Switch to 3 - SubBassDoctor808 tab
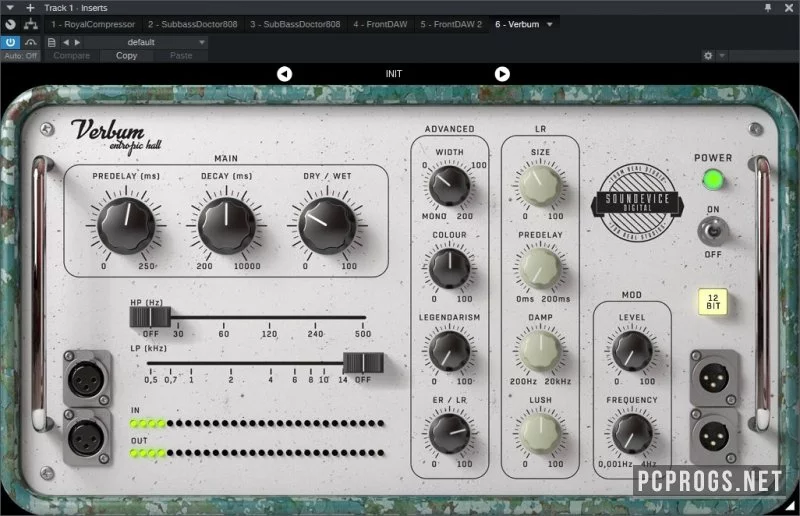The width and height of the screenshot is (800, 516). [295, 24]
